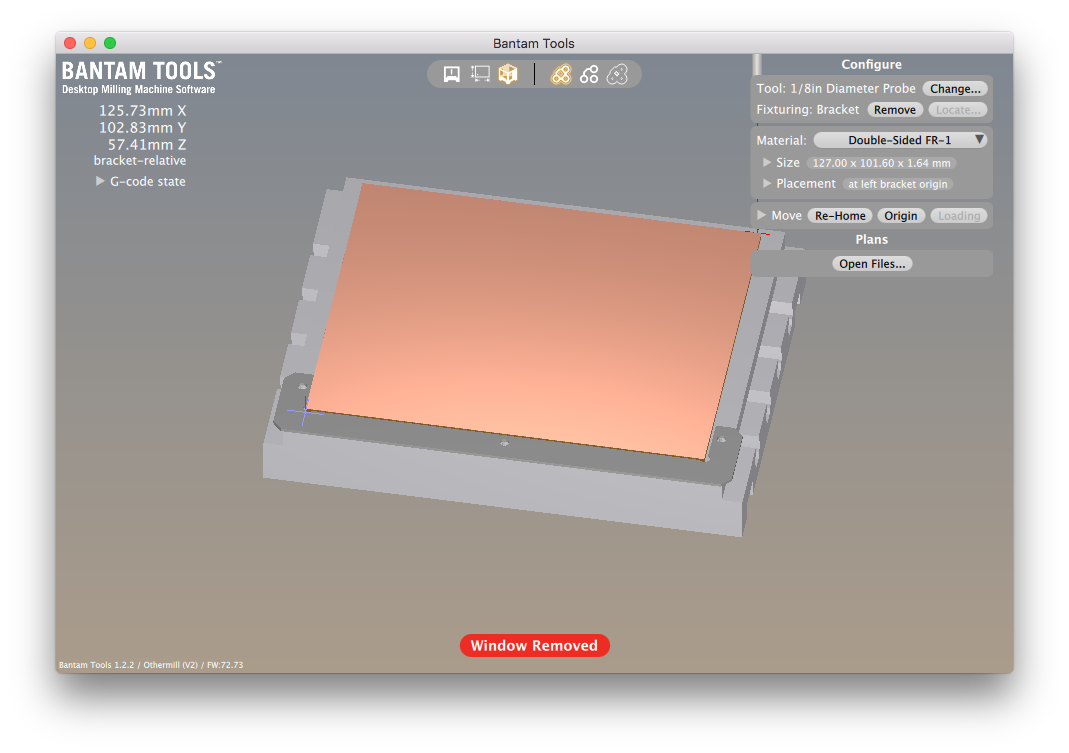Click the Window Removed red status badge
This screenshot has height=753, width=1069.
click(x=534, y=645)
